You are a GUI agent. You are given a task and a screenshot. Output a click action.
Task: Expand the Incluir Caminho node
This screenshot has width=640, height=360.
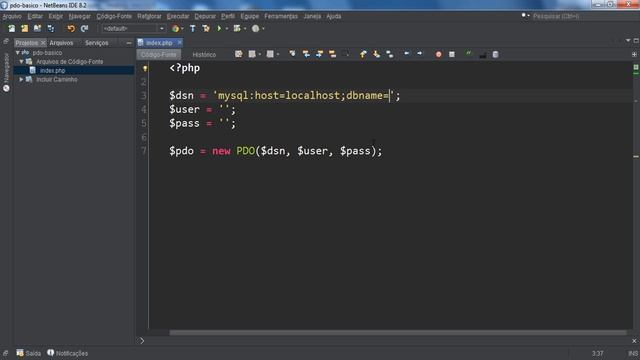click(x=21, y=80)
